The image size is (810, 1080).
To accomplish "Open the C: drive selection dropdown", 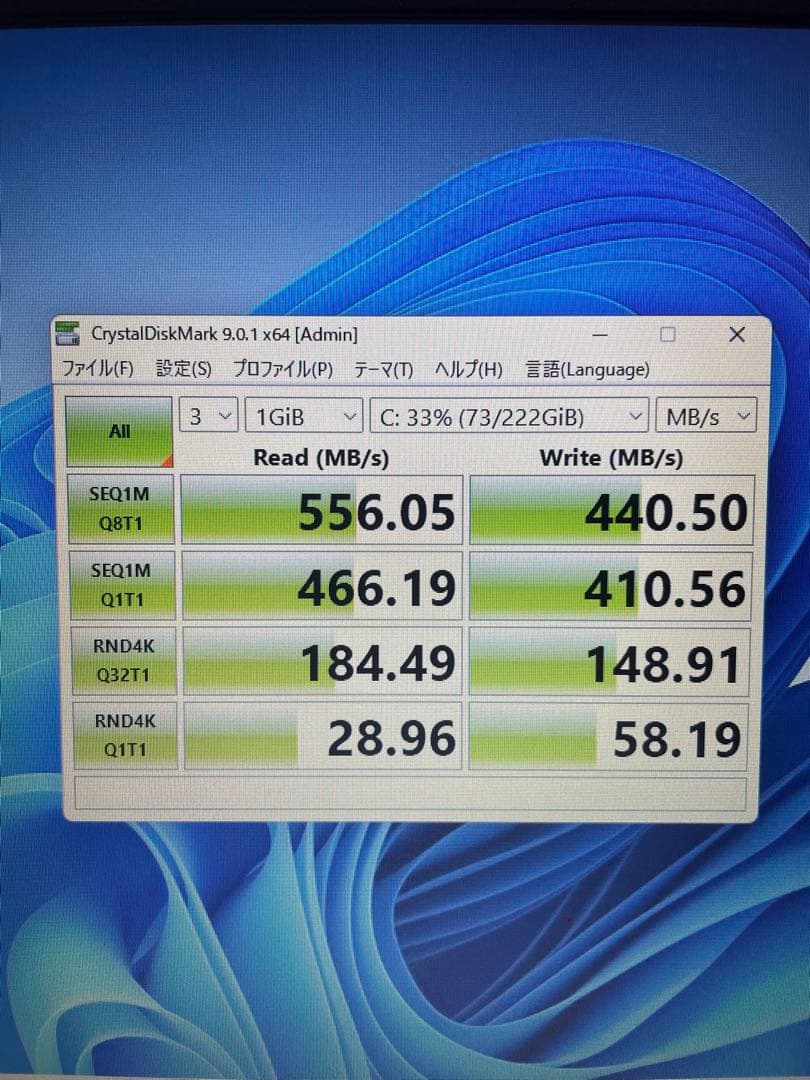I will point(509,416).
